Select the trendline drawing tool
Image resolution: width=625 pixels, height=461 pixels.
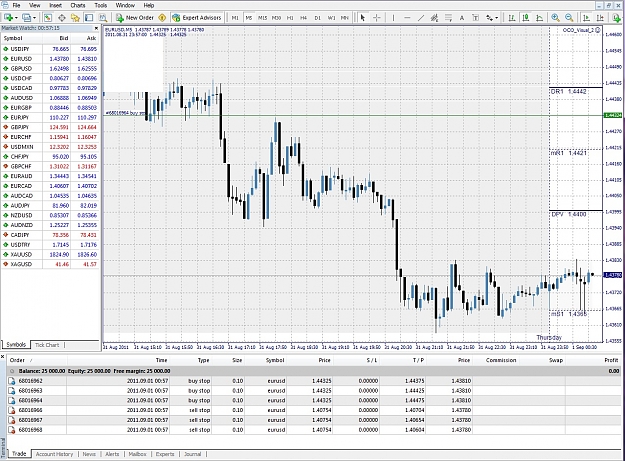pos(421,18)
